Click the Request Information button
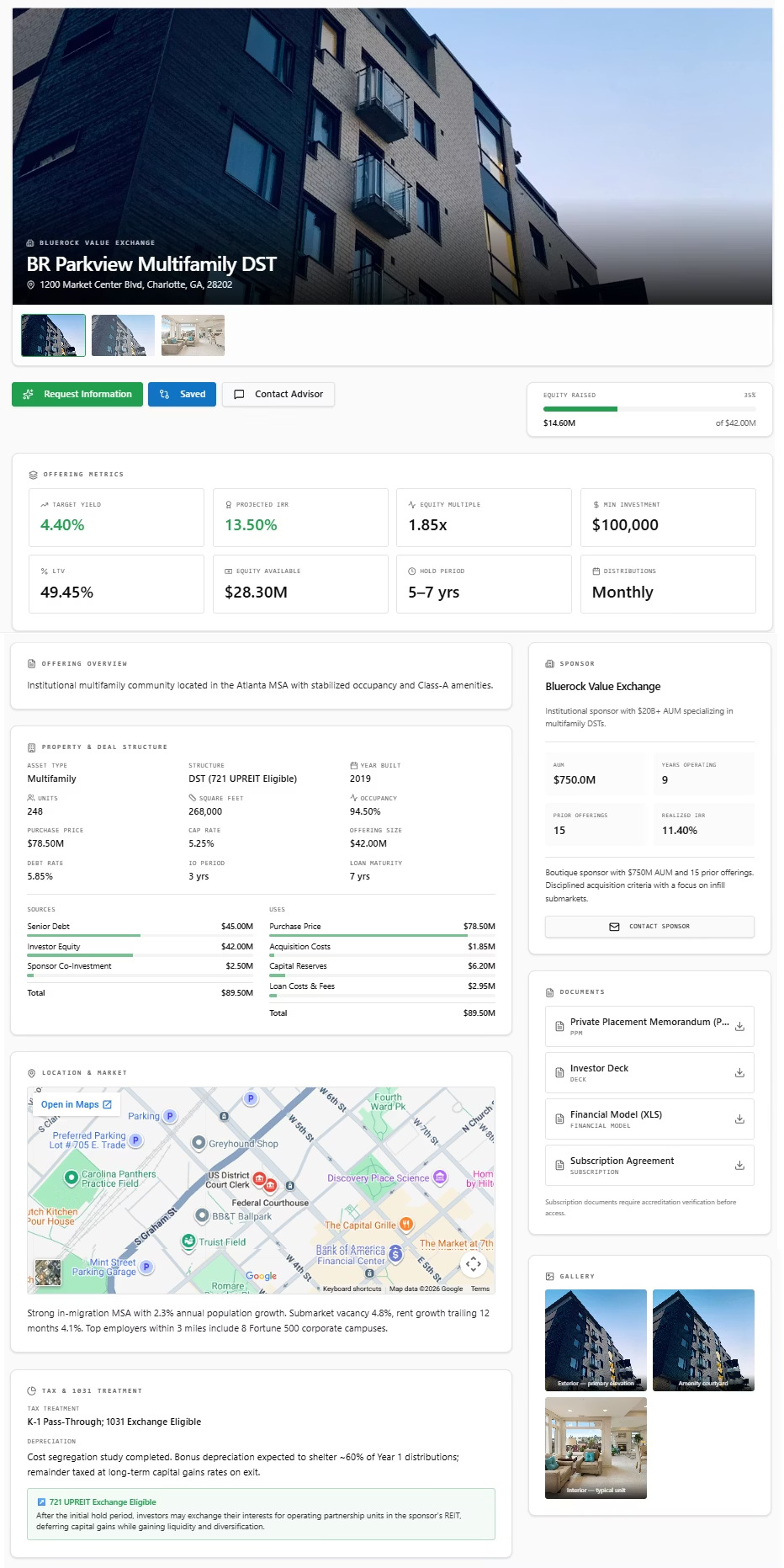 point(77,394)
